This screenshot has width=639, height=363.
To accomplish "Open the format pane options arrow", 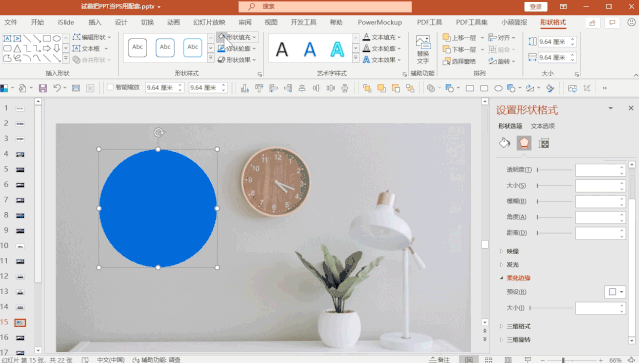I will click(x=610, y=108).
